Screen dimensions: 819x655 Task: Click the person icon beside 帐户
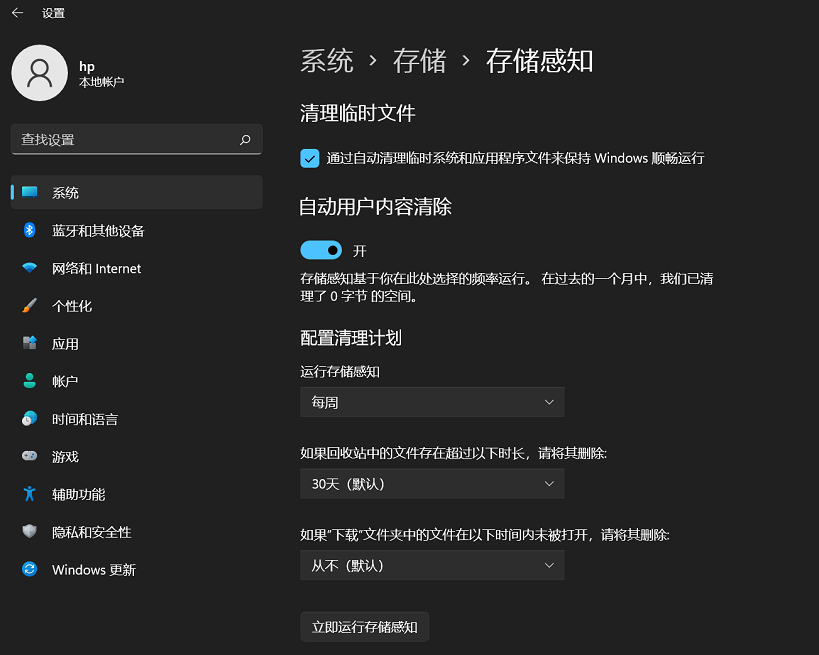[x=30, y=381]
